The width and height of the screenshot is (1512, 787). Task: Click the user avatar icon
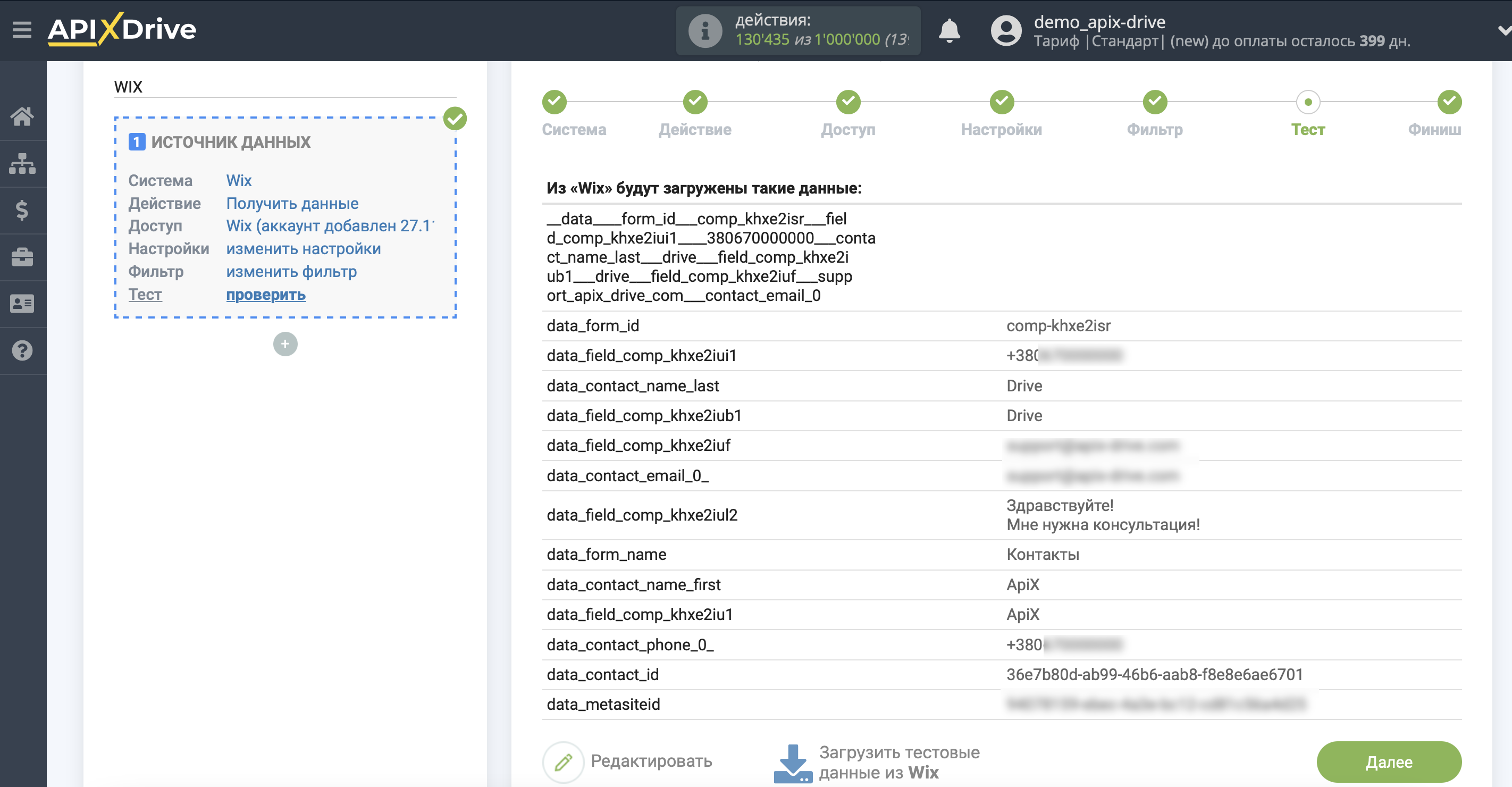point(1006,30)
